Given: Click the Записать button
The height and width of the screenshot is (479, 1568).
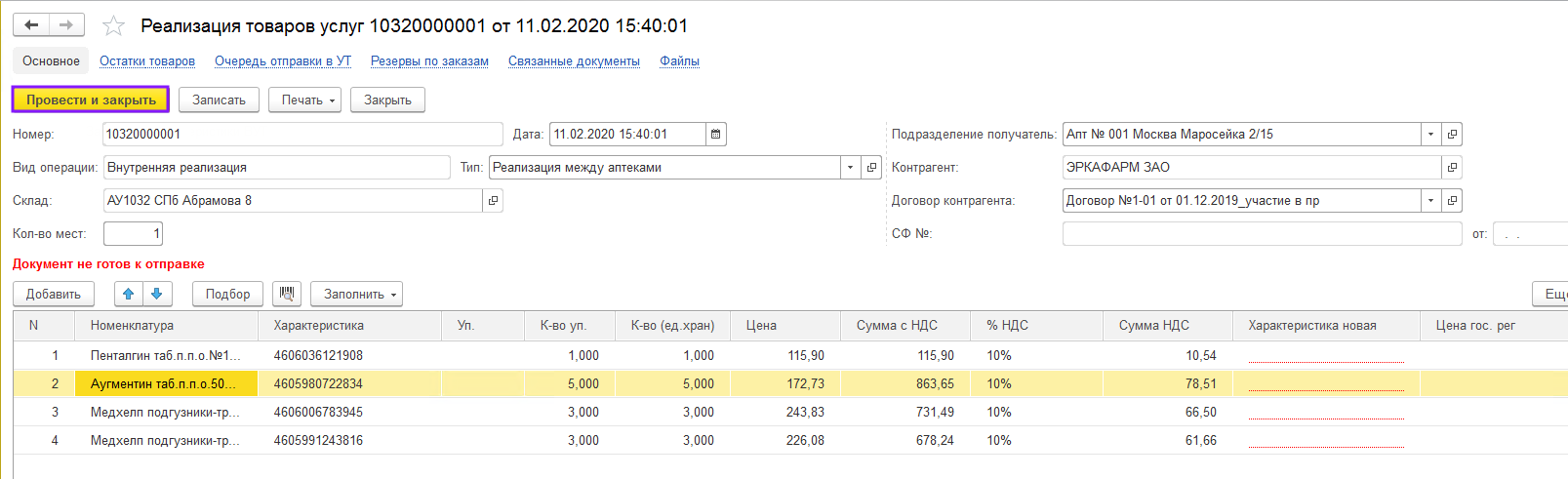Looking at the screenshot, I should pyautogui.click(x=219, y=100).
